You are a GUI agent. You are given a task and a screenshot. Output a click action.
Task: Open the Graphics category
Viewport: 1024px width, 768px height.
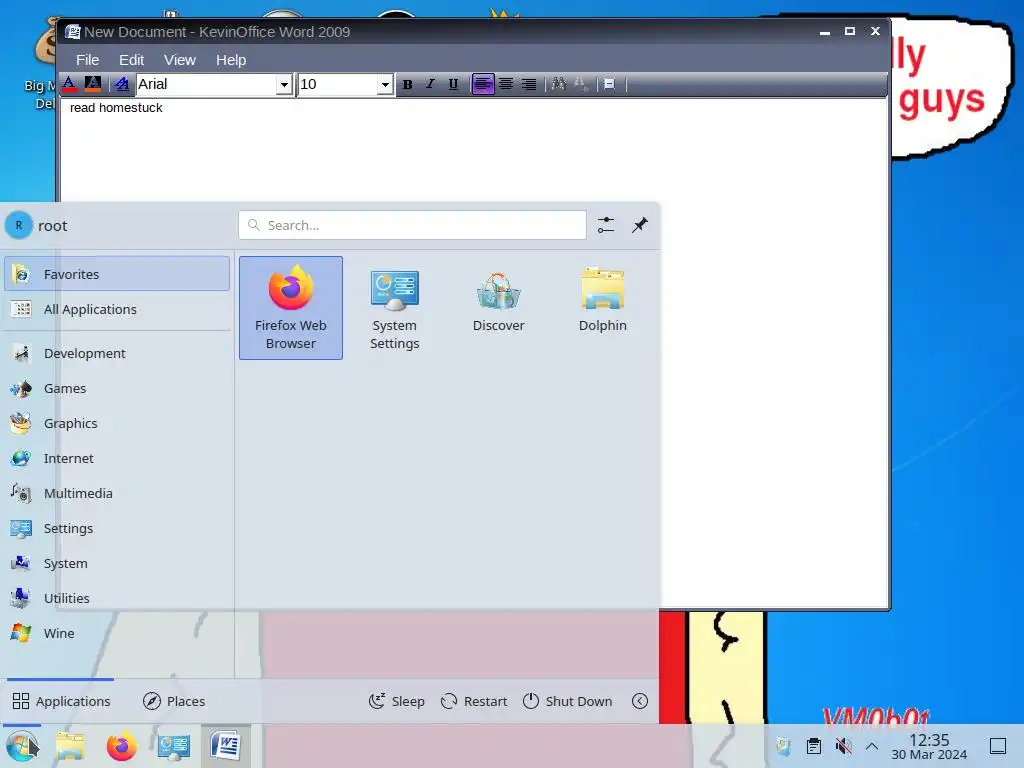click(117, 423)
